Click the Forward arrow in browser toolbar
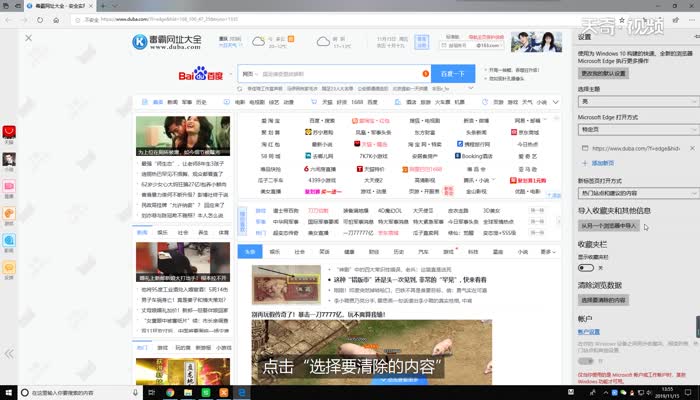This screenshot has width=700, height=400. tap(24, 20)
